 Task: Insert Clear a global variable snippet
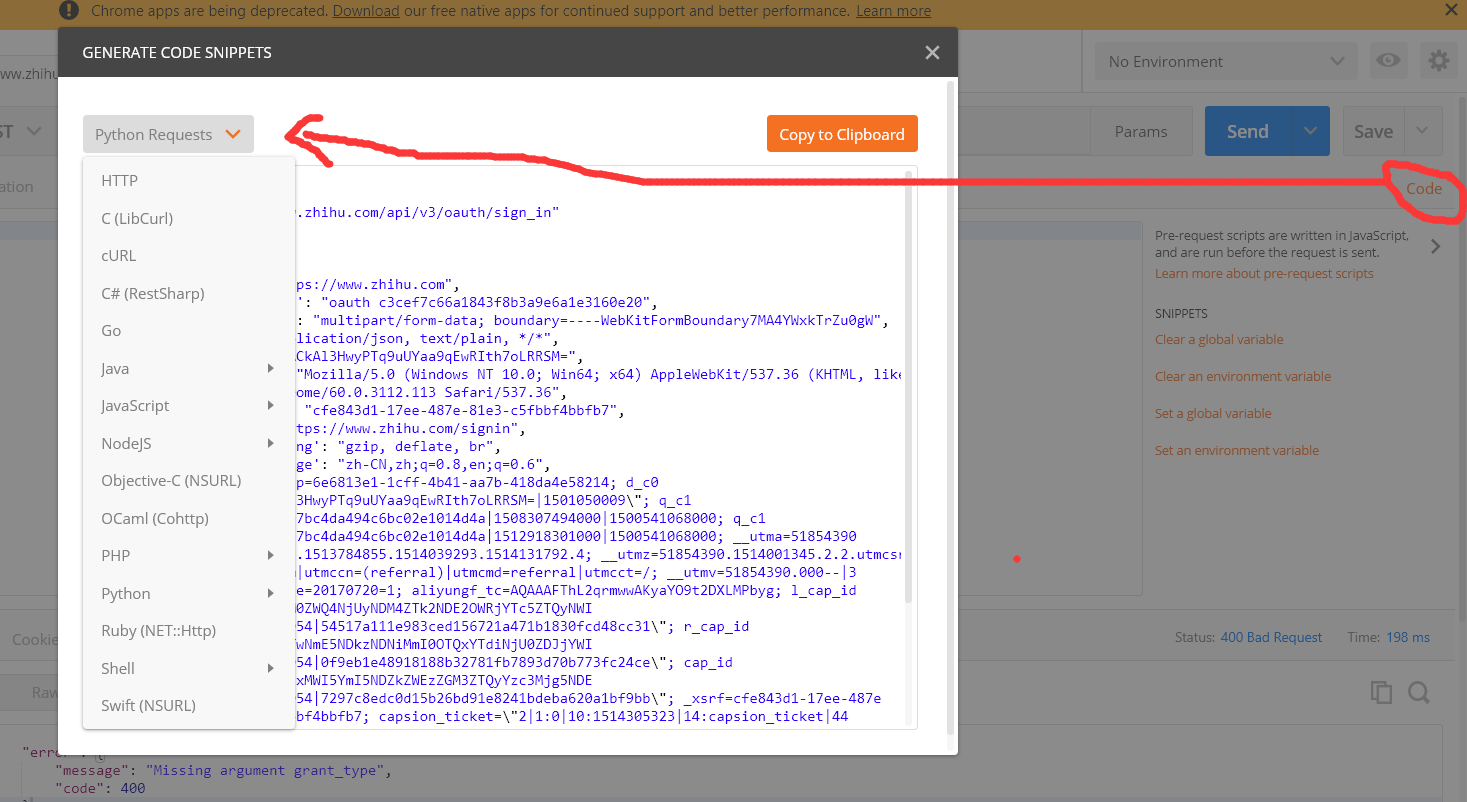1219,340
